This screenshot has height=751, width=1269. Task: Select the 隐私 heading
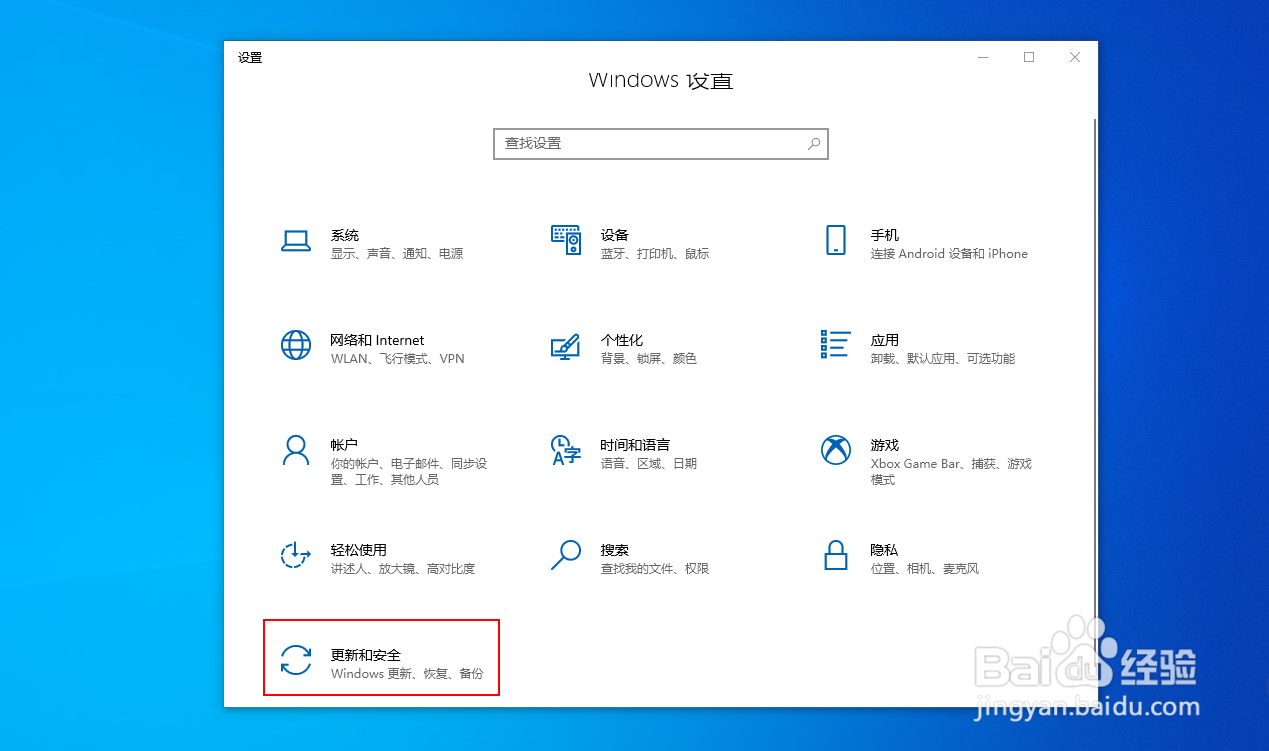[x=885, y=550]
